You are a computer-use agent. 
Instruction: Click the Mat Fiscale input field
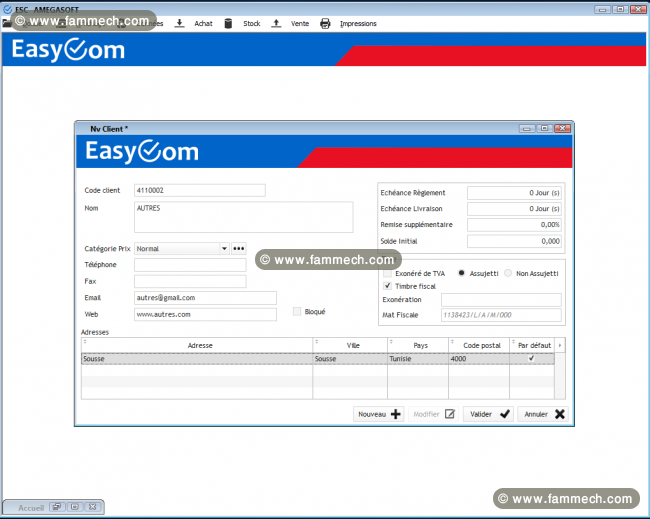tap(502, 315)
